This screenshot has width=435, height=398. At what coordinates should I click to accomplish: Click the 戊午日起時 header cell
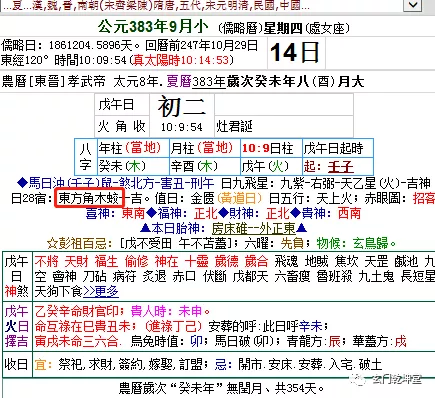[x=338, y=148]
